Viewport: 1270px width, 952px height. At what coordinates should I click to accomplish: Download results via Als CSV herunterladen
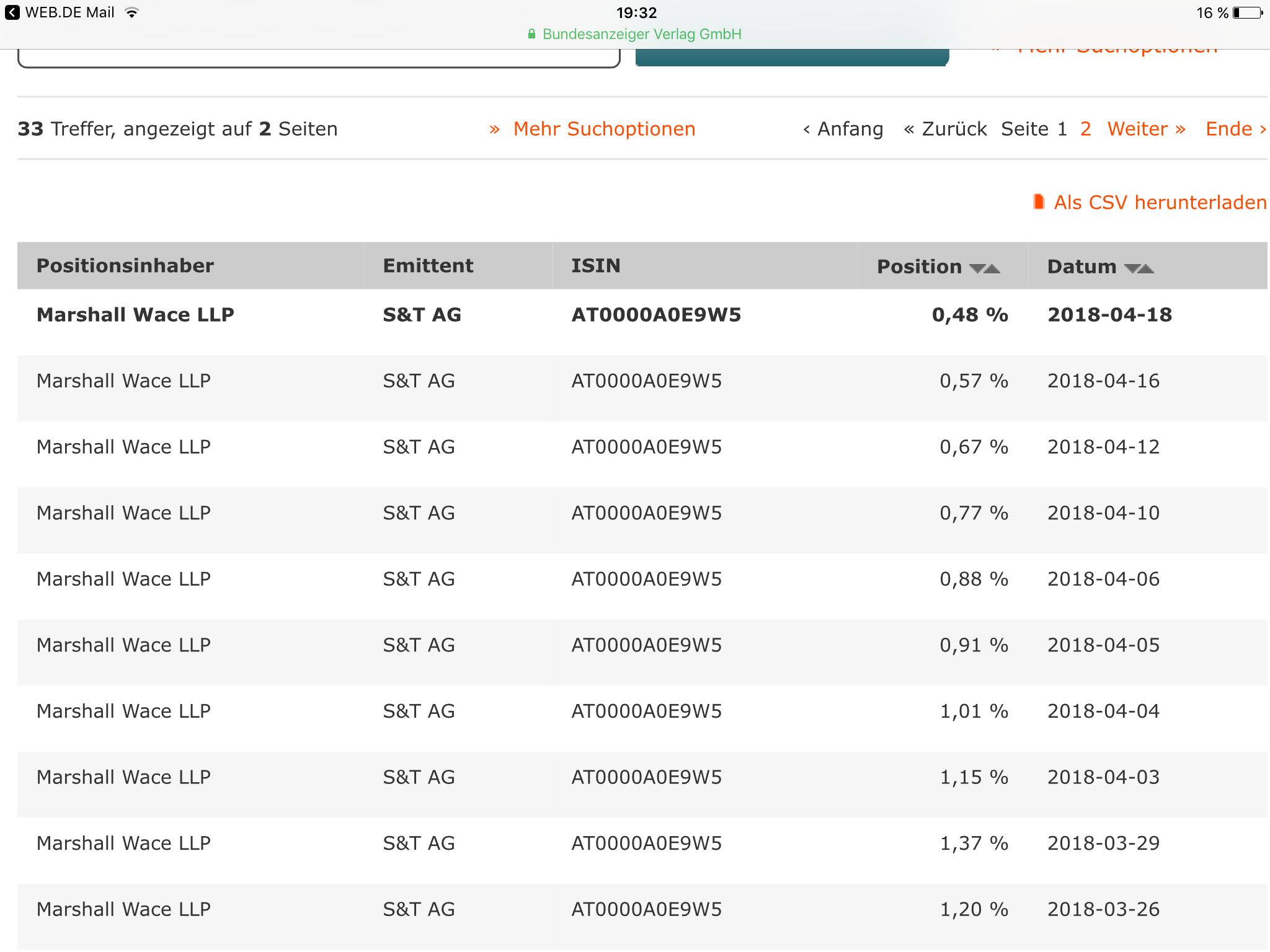coord(1160,203)
